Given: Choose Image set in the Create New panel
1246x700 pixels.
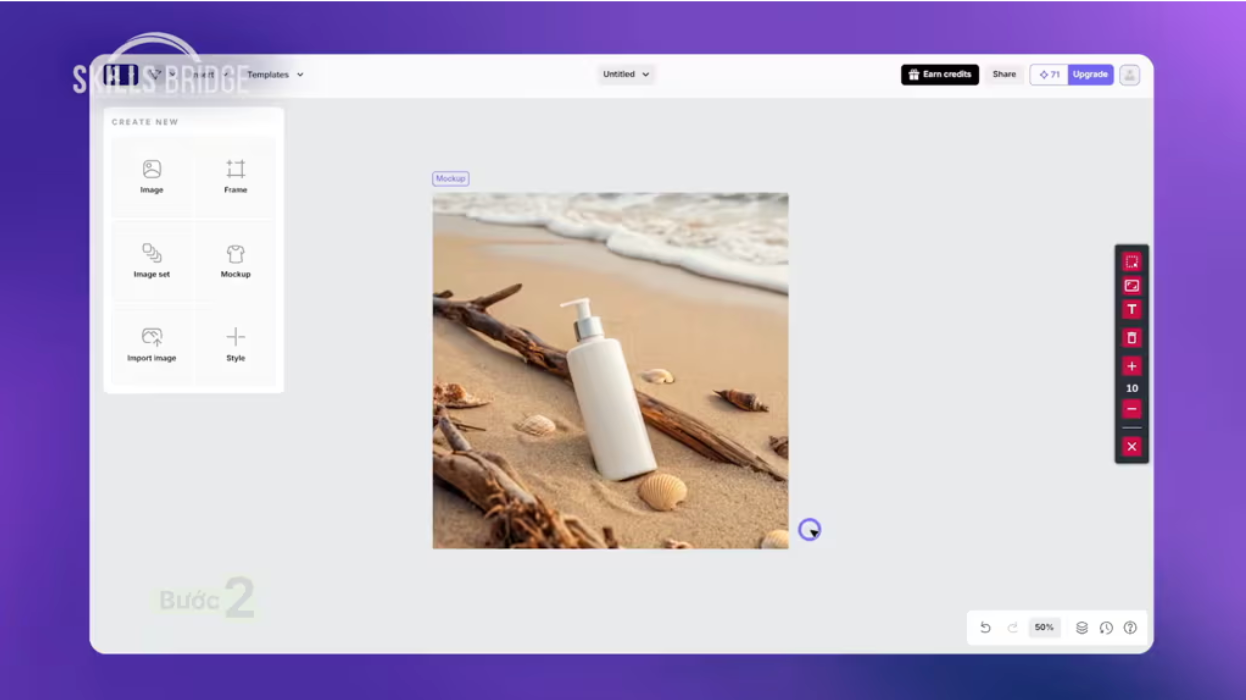Looking at the screenshot, I should point(152,260).
